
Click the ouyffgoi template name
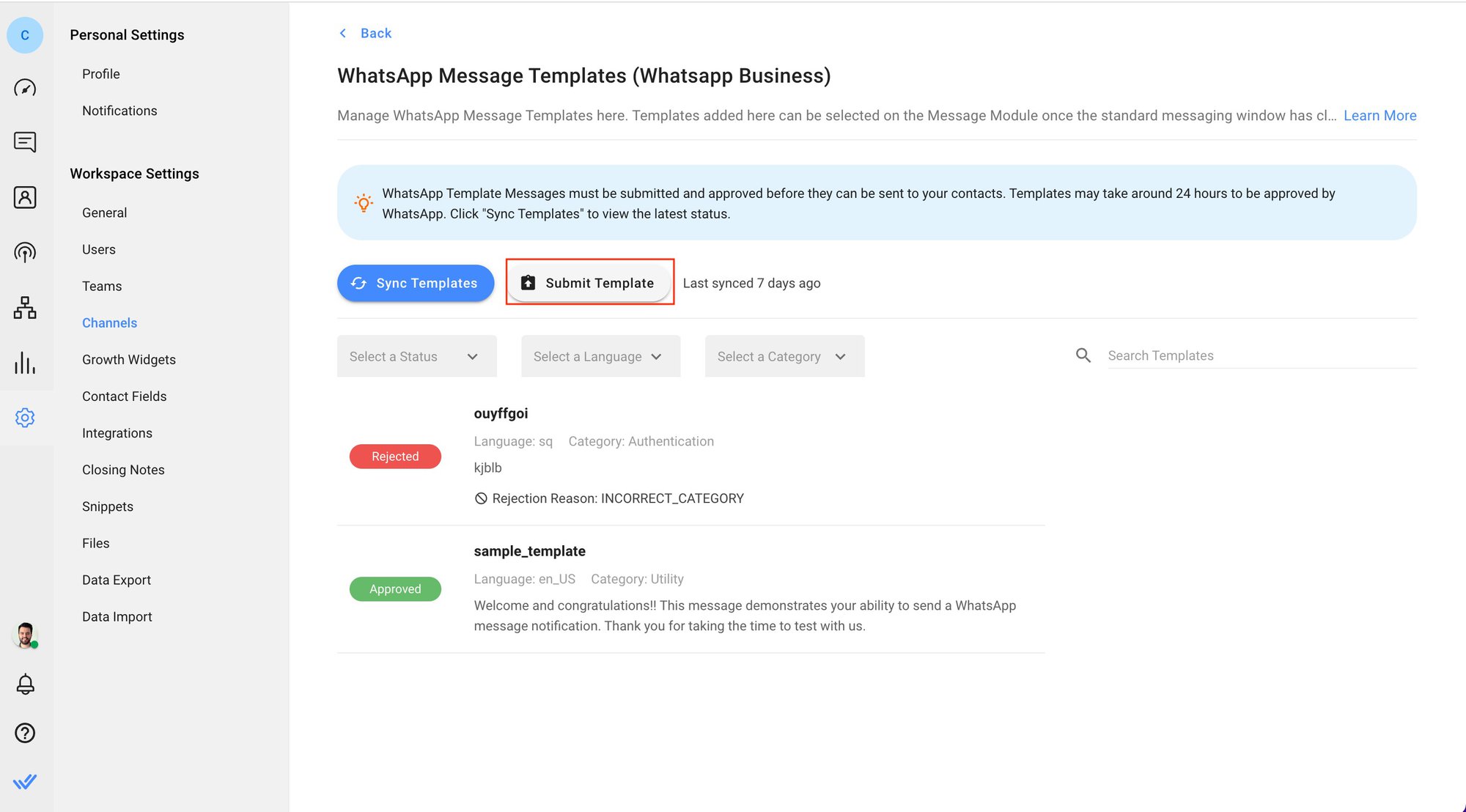[x=501, y=413]
